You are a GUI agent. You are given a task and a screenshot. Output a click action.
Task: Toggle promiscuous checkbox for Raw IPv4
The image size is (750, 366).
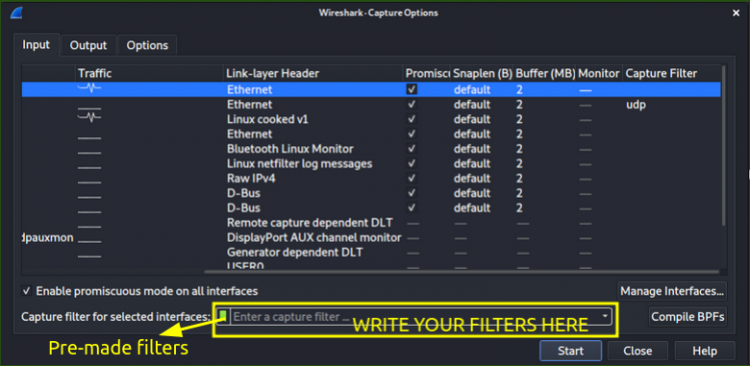(x=412, y=178)
